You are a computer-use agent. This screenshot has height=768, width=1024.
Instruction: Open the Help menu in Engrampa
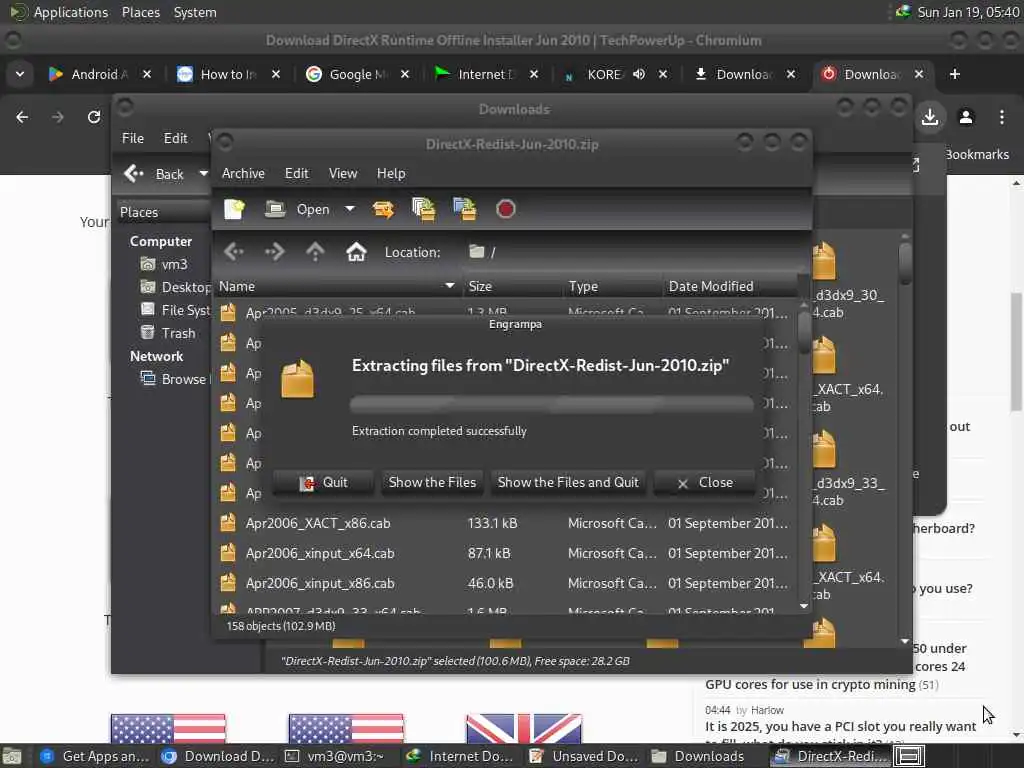pos(391,173)
